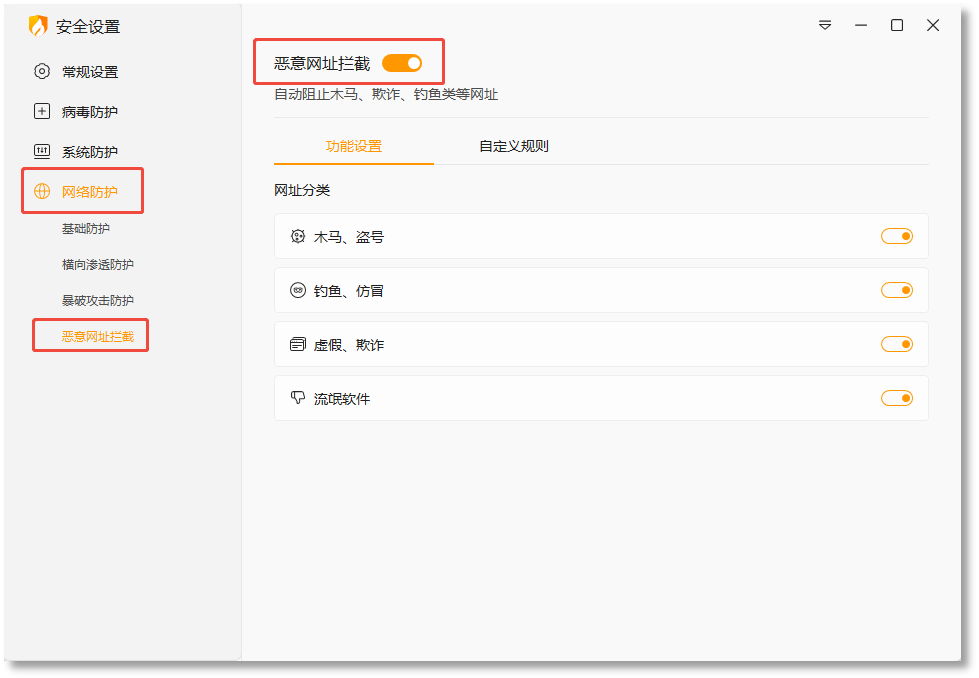
Task: Click the 自动阻止木马、欺诈、钓鱼类等网址 description
Action: click(x=386, y=94)
